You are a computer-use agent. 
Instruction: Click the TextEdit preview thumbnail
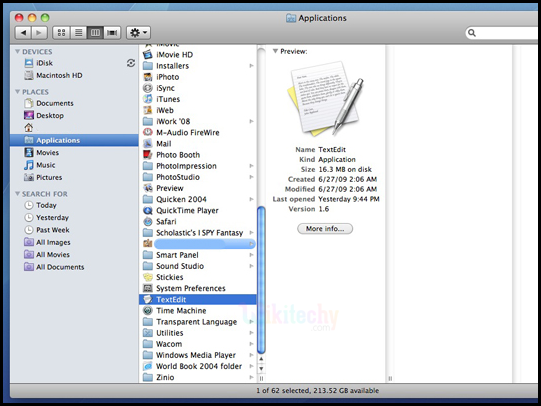pyautogui.click(x=325, y=98)
